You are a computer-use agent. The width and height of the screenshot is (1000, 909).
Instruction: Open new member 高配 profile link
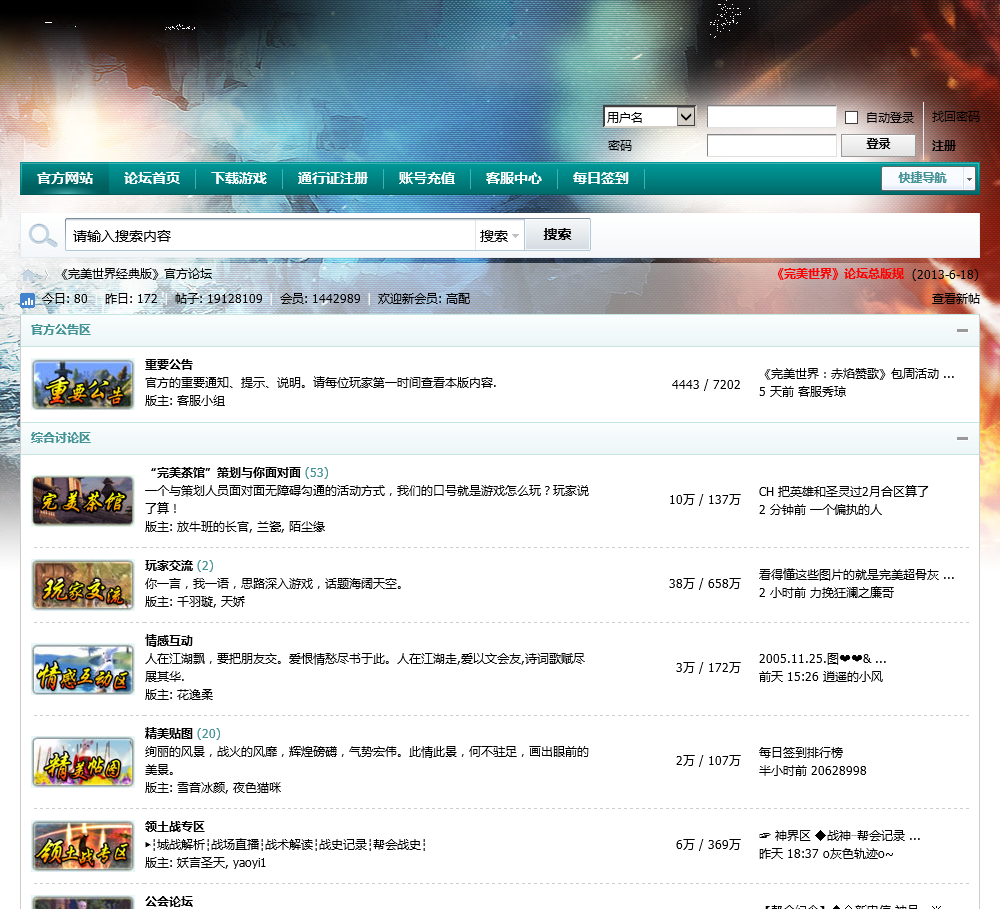(458, 299)
